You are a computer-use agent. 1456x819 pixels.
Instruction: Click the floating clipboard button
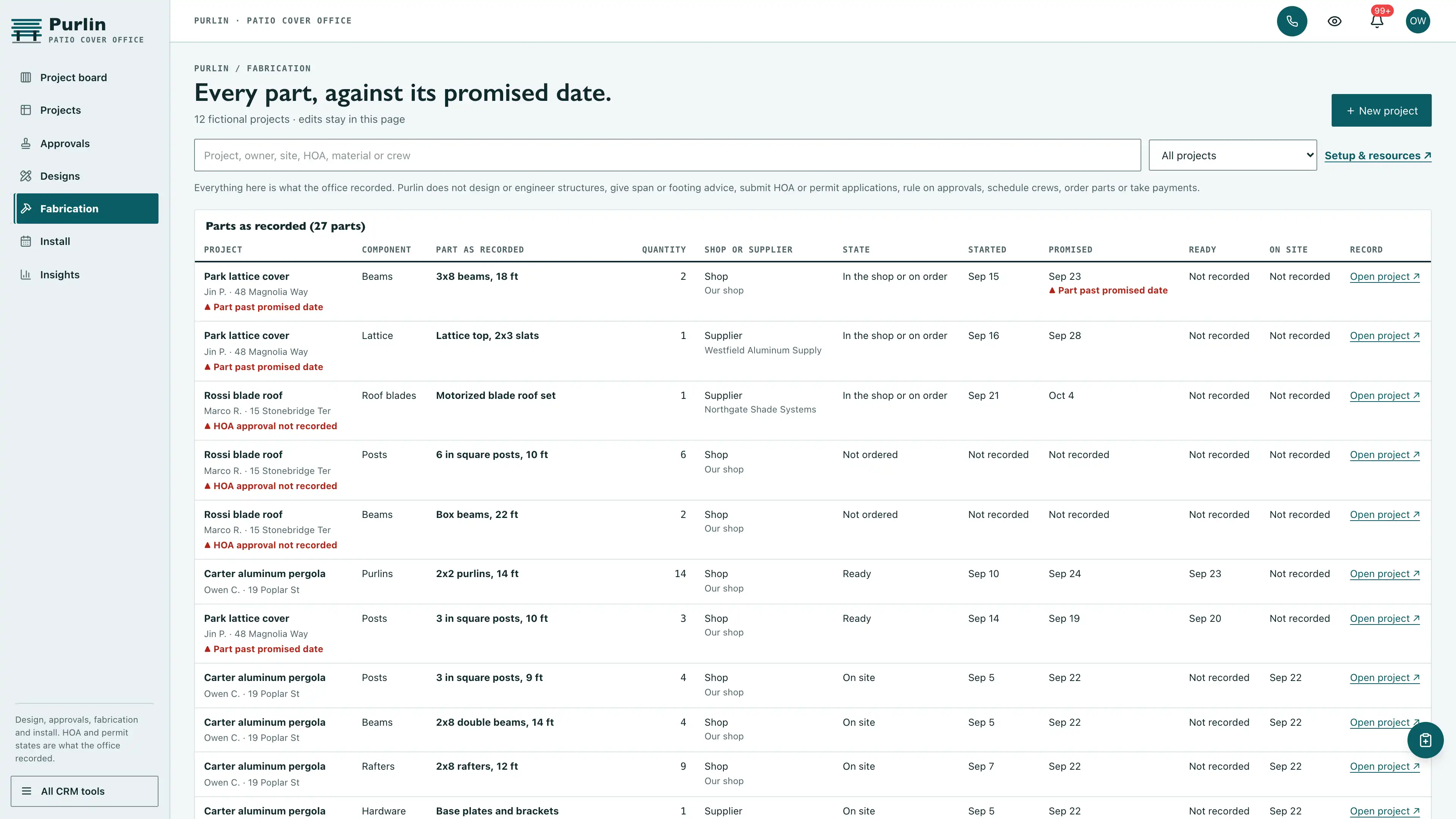tap(1425, 740)
